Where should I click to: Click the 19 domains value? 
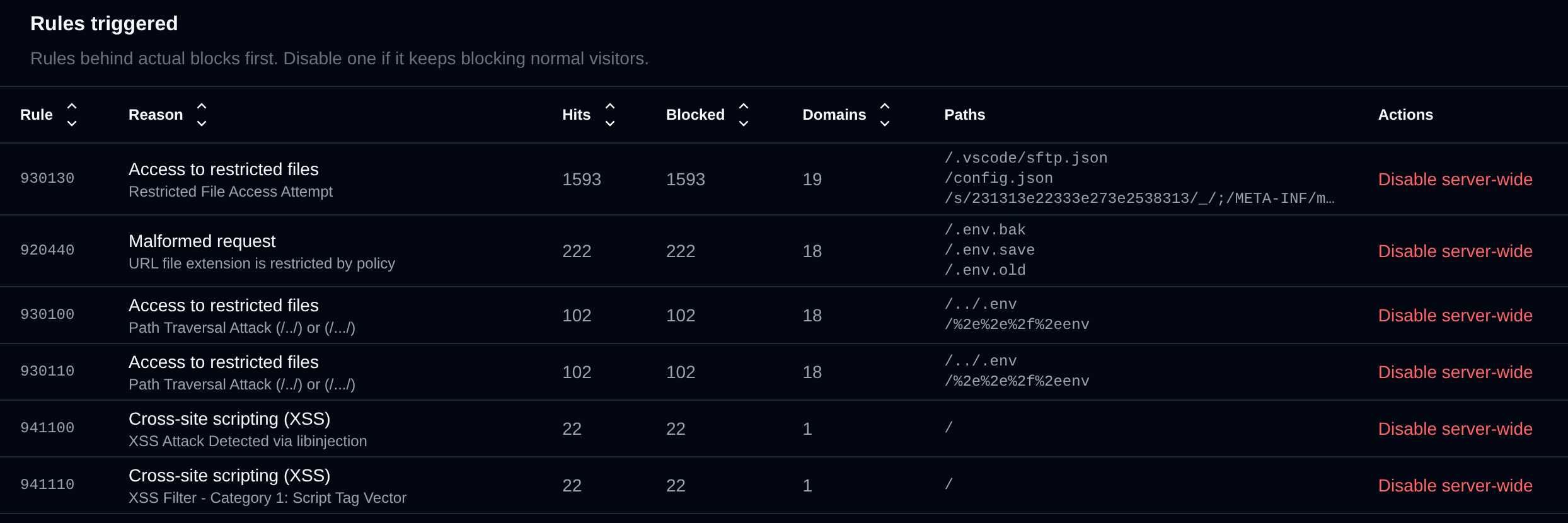(x=812, y=180)
